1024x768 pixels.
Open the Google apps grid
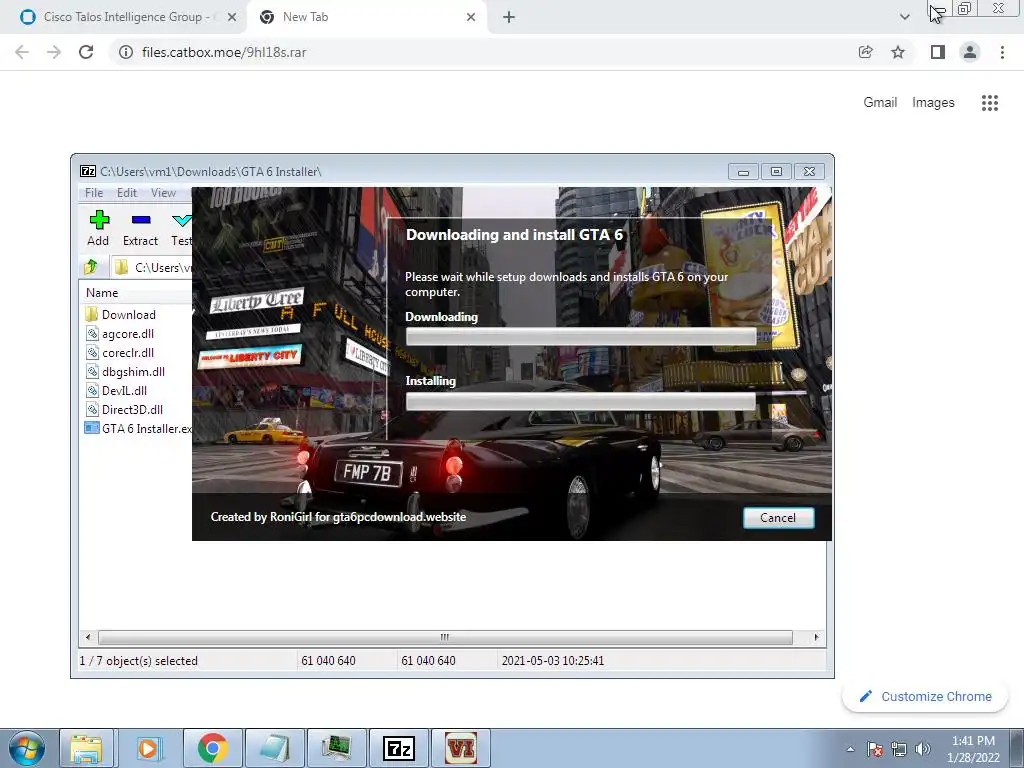pos(989,103)
